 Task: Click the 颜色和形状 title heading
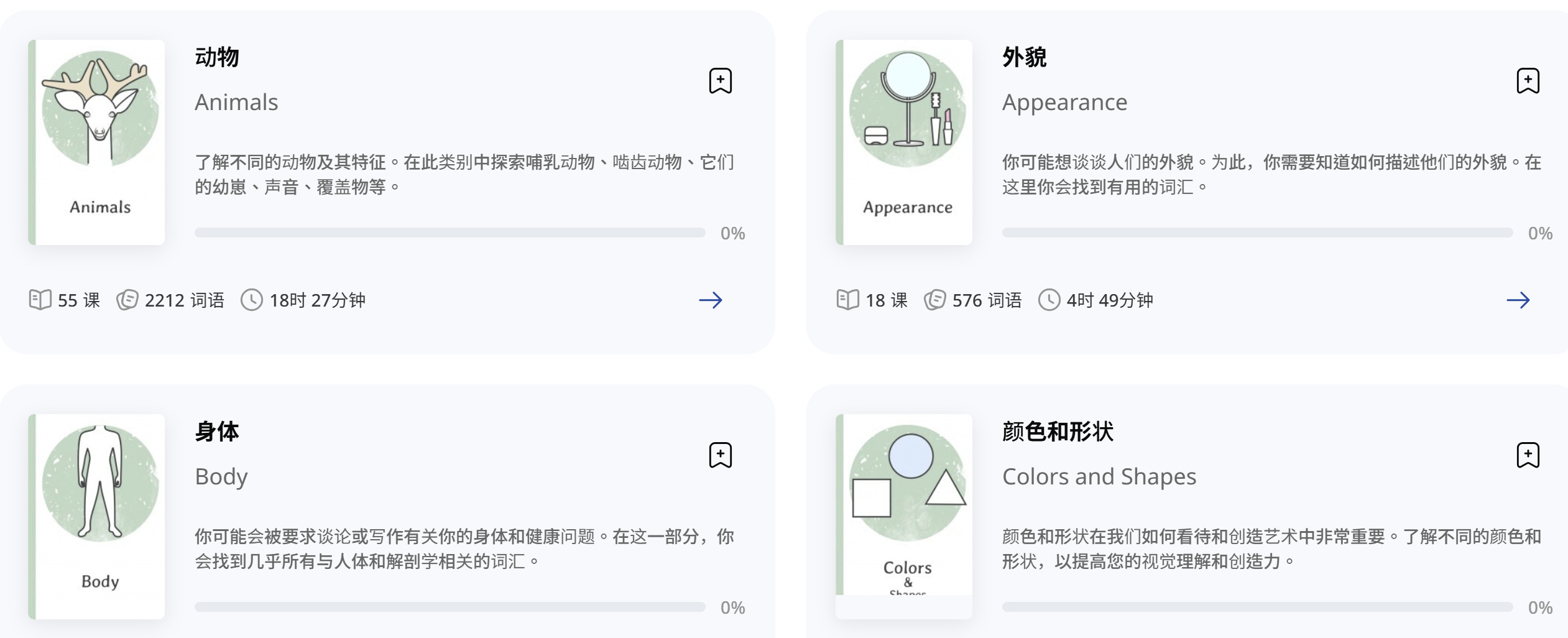[x=1058, y=432]
